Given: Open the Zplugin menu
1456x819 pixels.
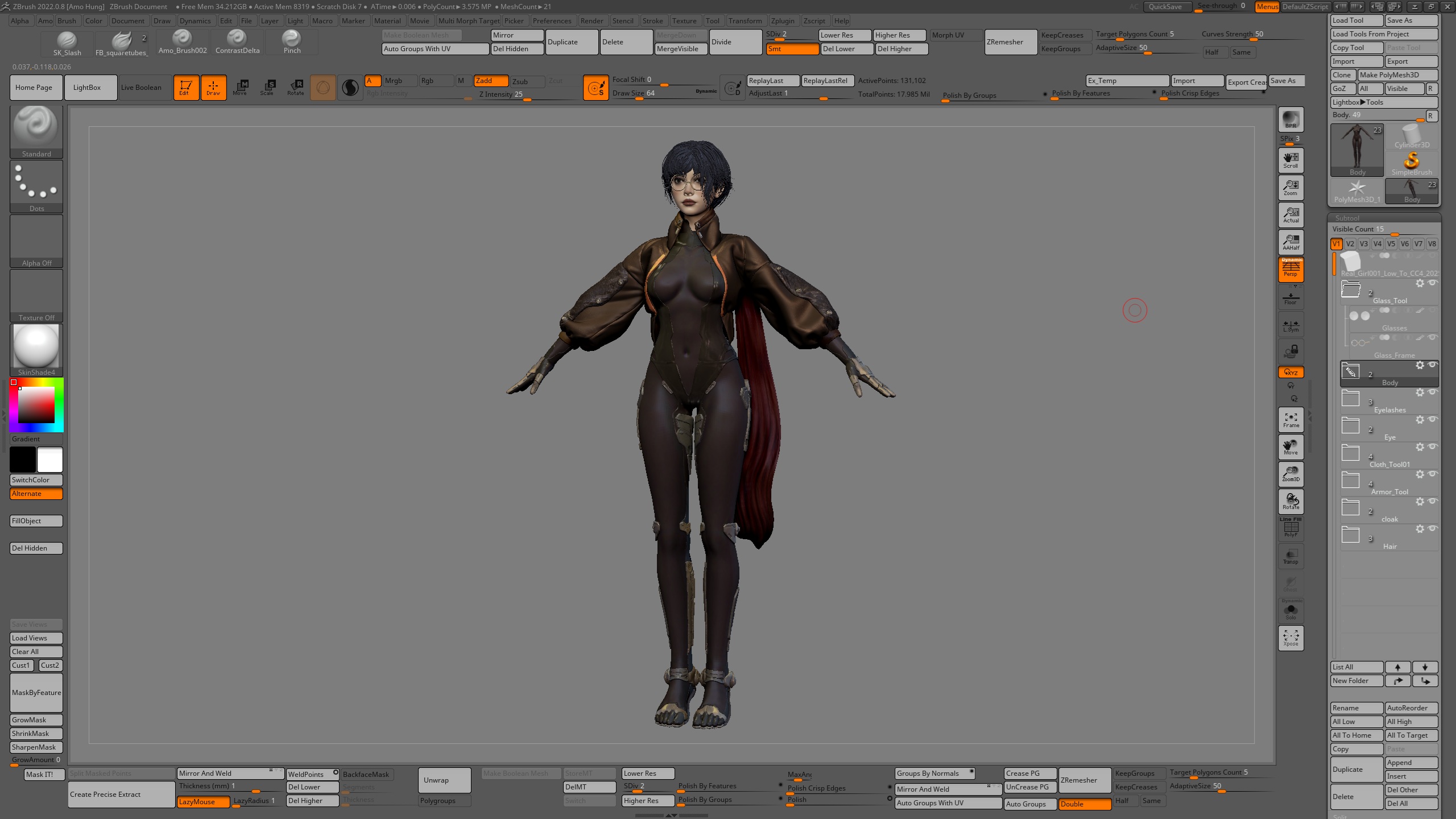Looking at the screenshot, I should [x=782, y=21].
